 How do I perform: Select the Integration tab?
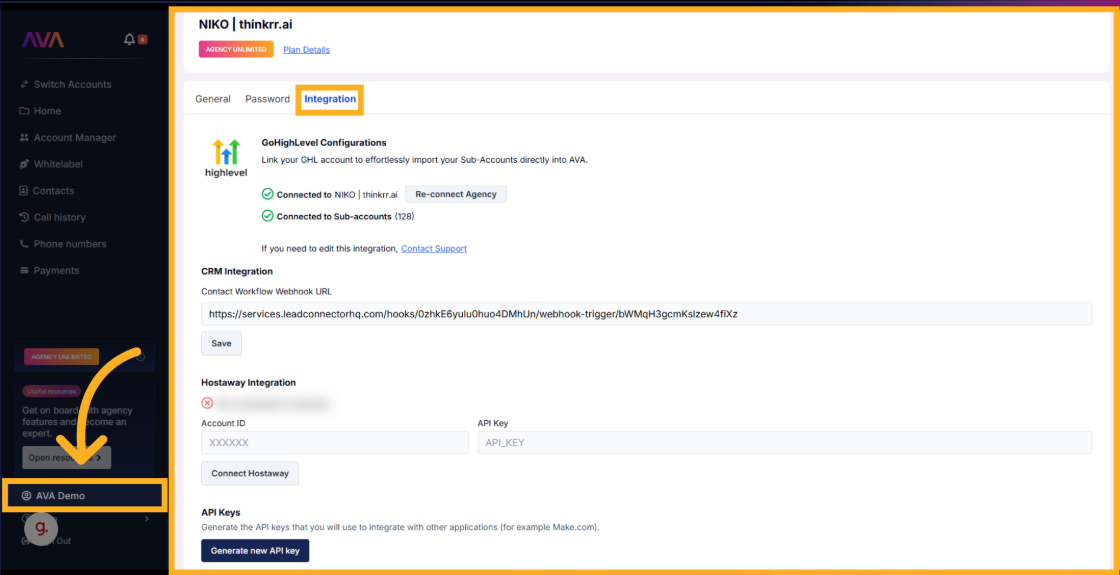click(330, 99)
